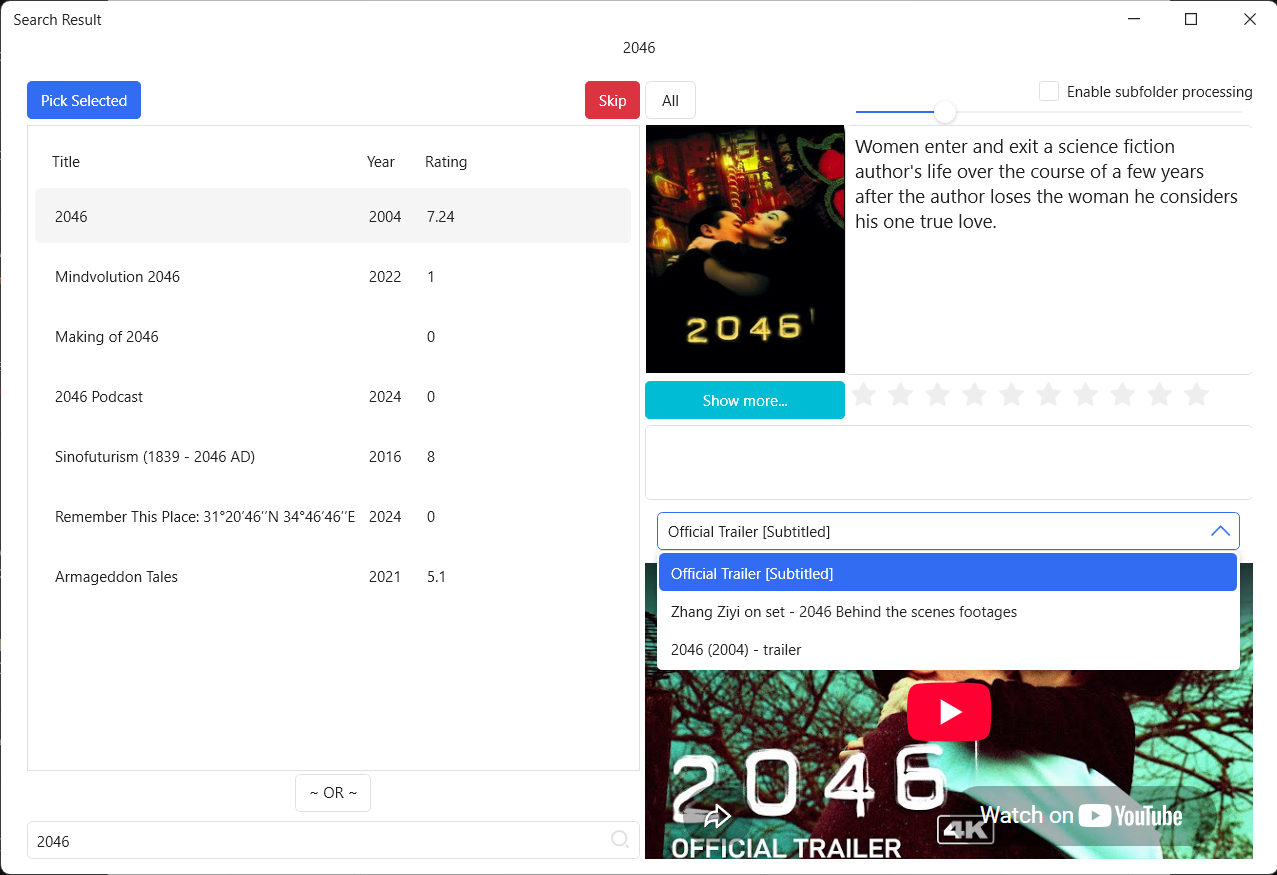Click the Rating column header
The height and width of the screenshot is (875, 1277).
point(446,162)
